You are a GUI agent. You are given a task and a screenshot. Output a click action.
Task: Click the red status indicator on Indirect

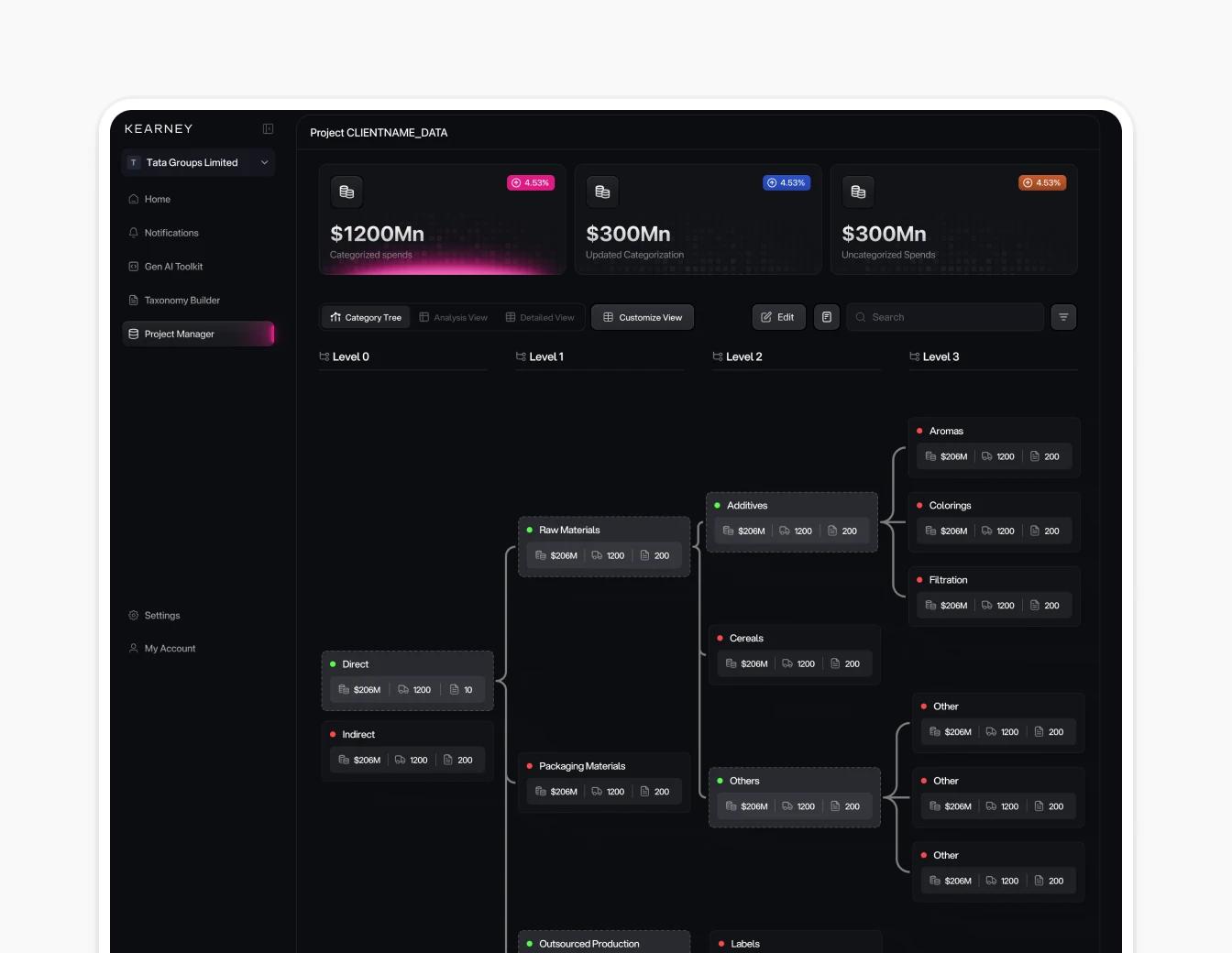tap(333, 734)
